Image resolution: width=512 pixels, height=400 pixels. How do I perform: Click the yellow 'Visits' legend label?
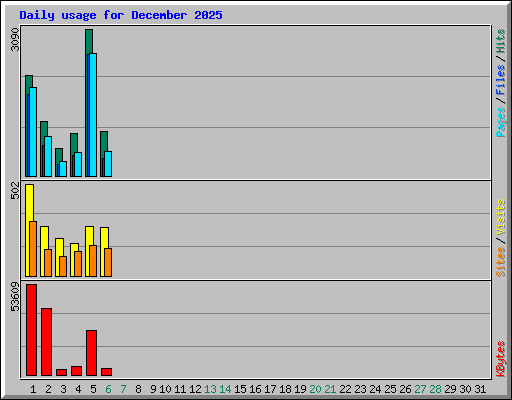(501, 218)
